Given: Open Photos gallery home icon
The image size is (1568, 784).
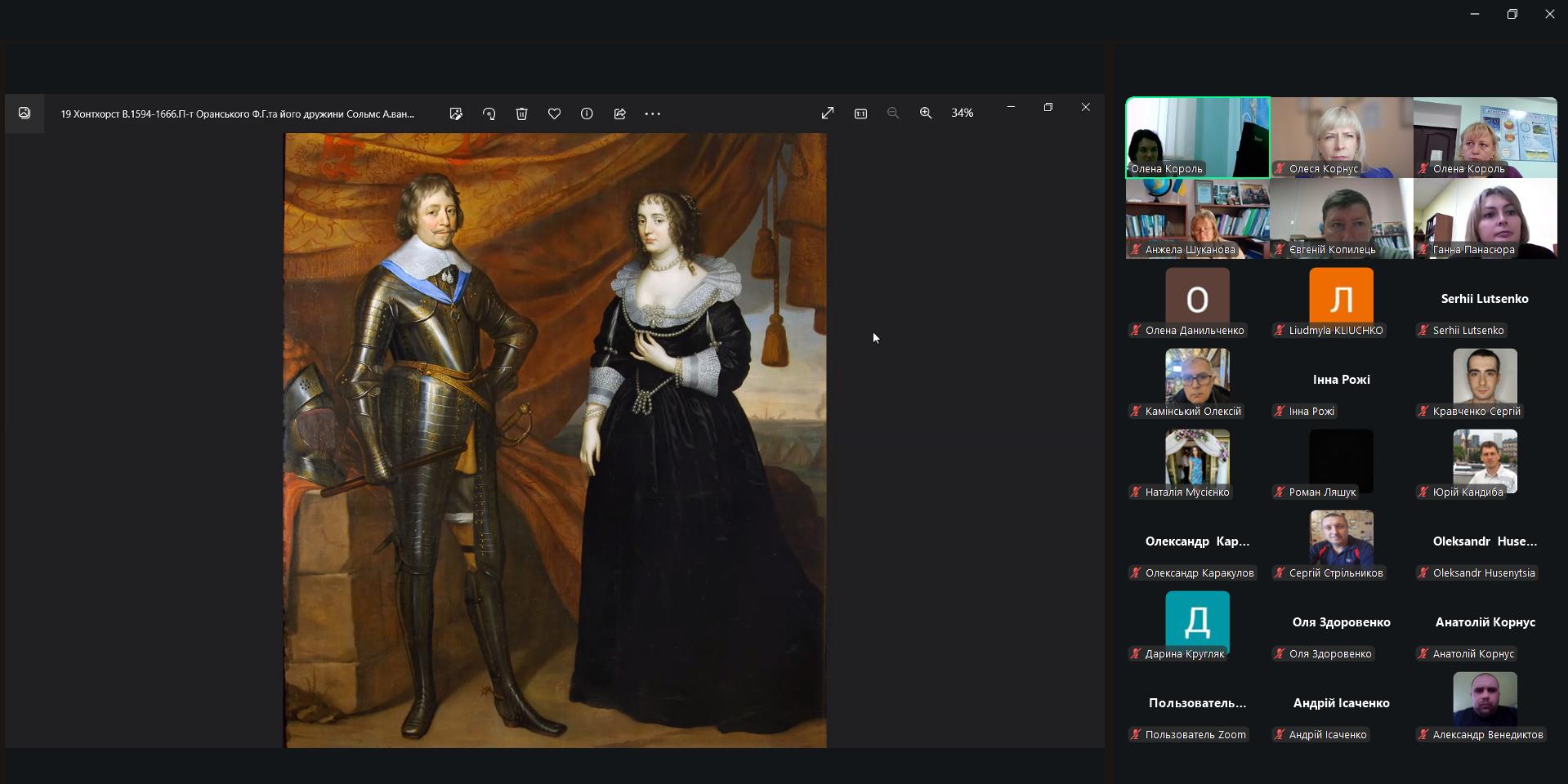Looking at the screenshot, I should pos(25,114).
